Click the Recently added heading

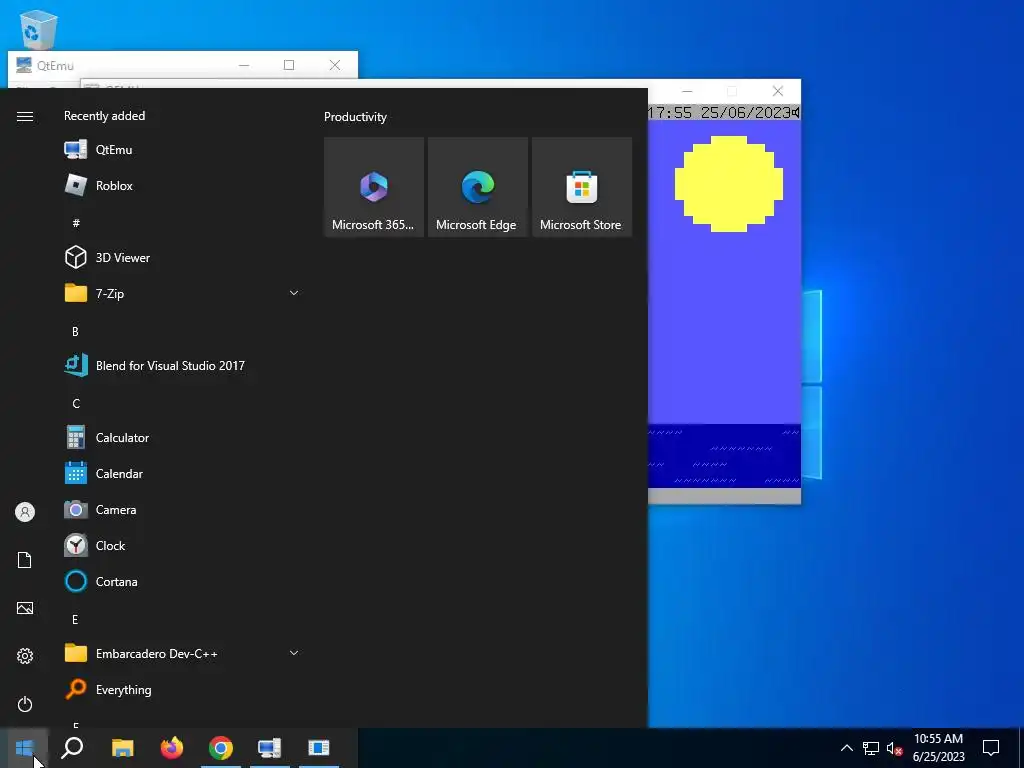104,116
